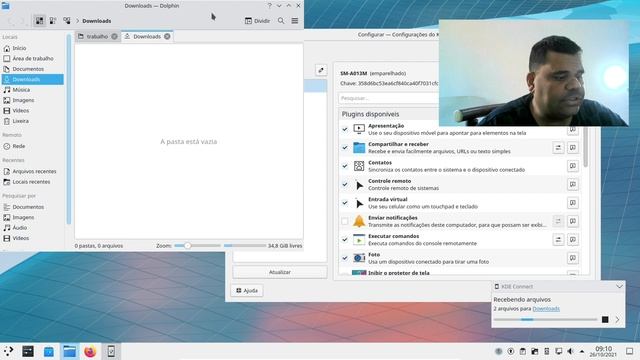Expand details arrow in KDE Connect notification
This screenshot has width=640, height=360.
(x=617, y=320)
